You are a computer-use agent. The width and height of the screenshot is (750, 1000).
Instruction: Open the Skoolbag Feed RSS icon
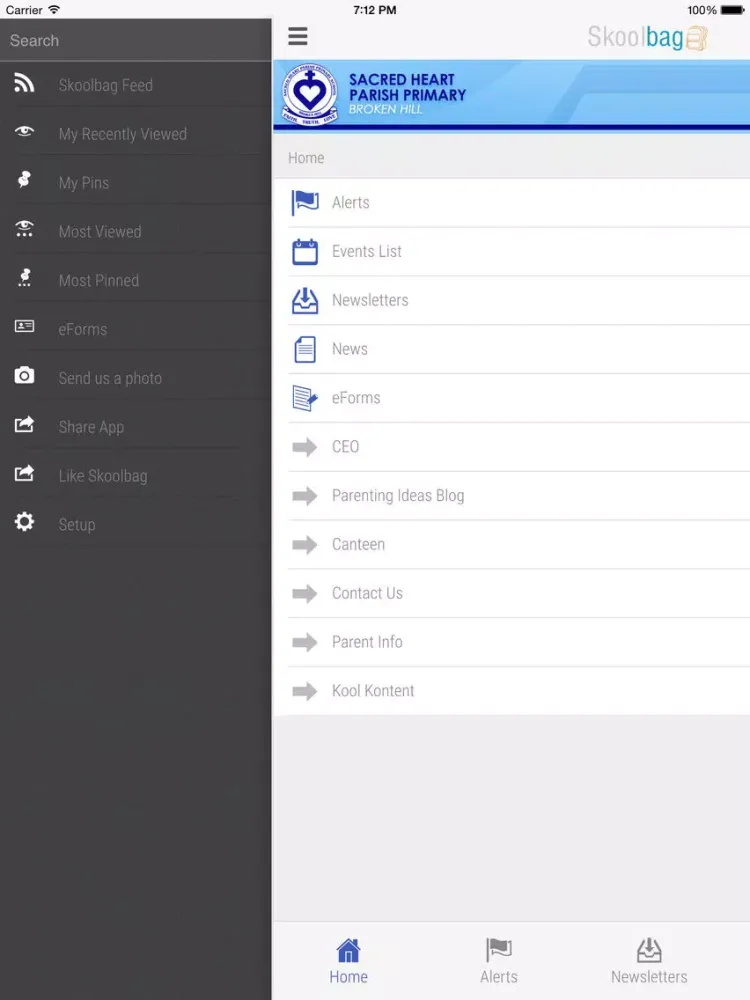[x=24, y=83]
